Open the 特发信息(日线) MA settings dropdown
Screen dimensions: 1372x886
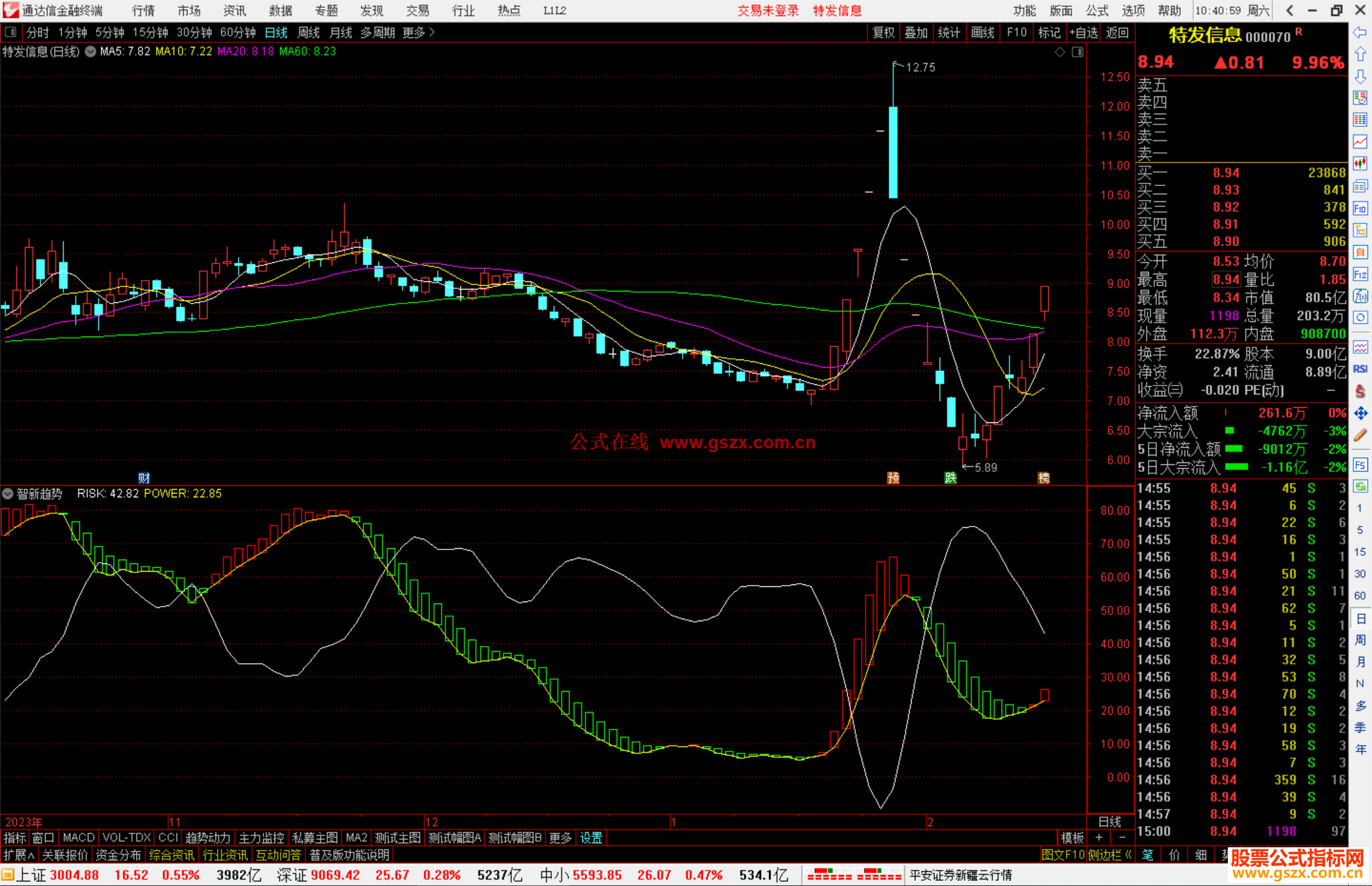click(x=90, y=51)
